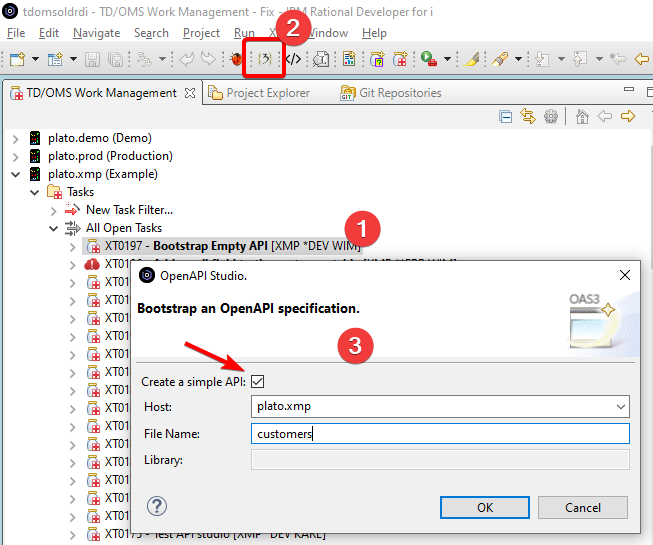Click the red bug debug icon
Image resolution: width=653 pixels, height=545 pixels.
click(x=237, y=59)
